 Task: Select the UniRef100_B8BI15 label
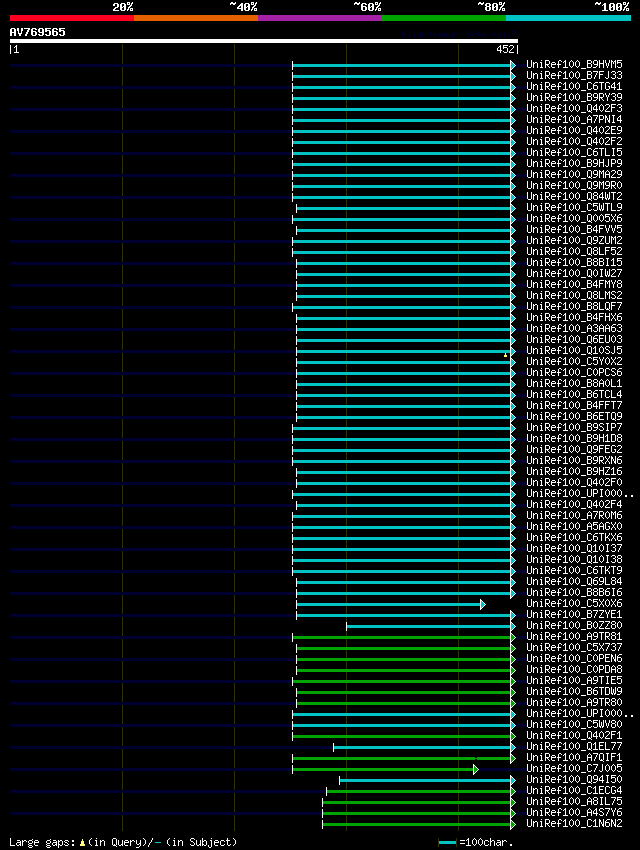[x=574, y=262]
